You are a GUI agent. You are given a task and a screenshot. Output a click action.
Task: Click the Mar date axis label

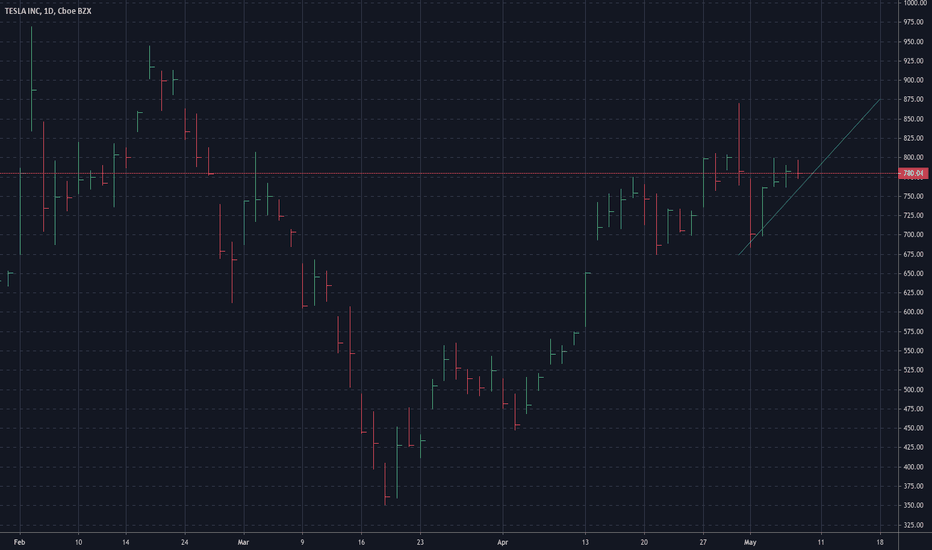[243, 542]
